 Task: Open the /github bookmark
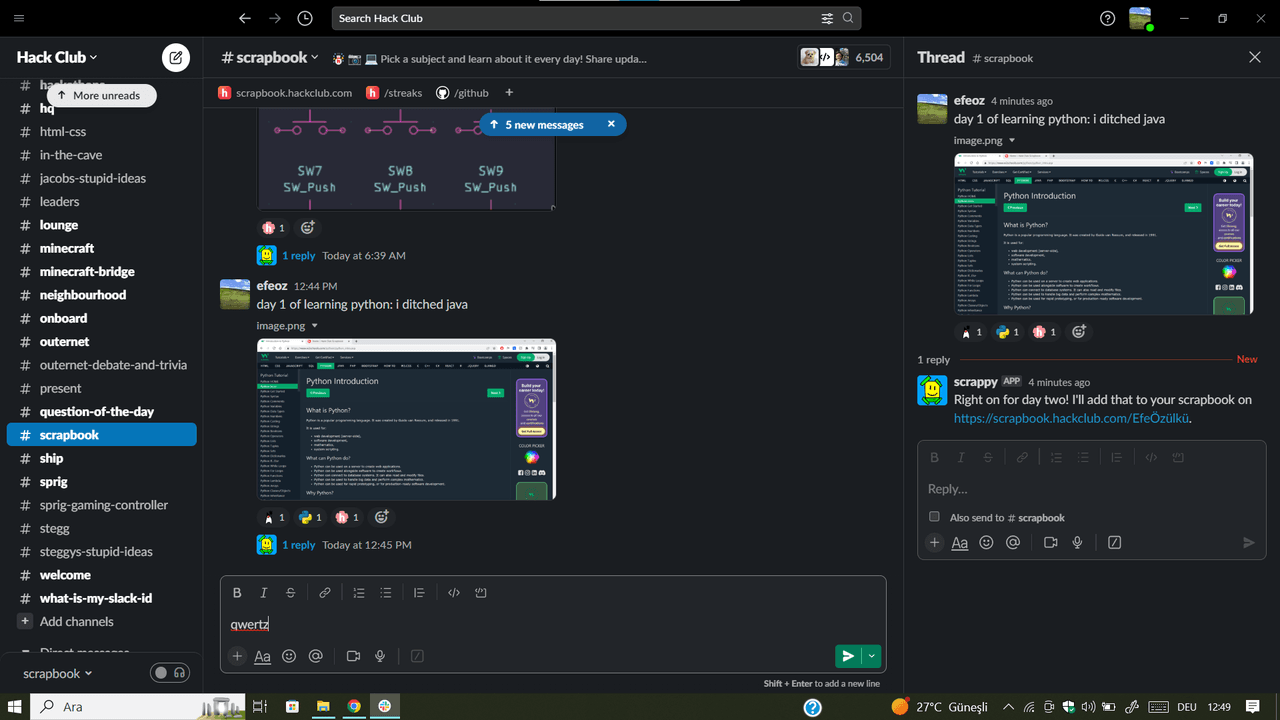462,93
